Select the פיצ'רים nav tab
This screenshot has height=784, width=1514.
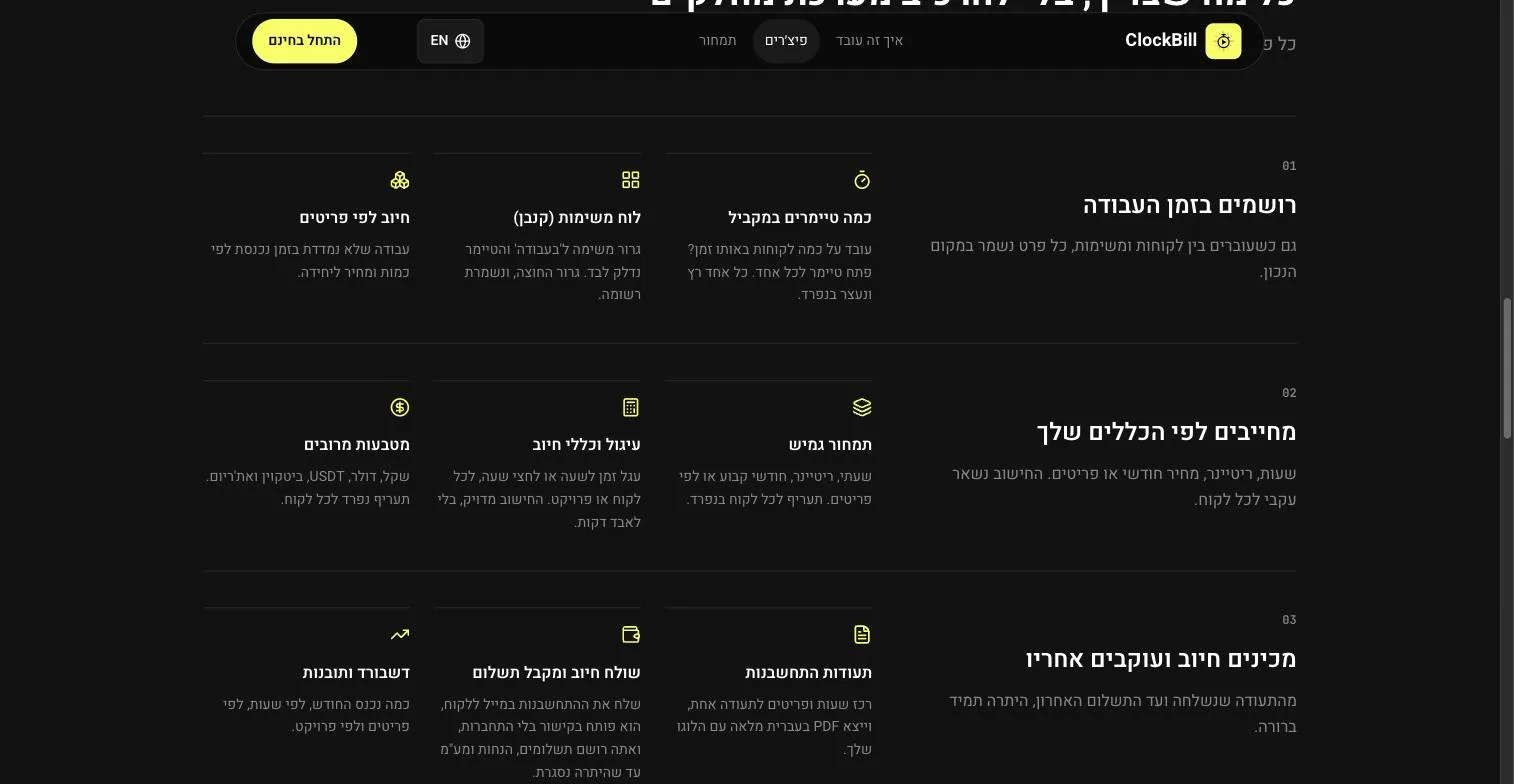(786, 41)
